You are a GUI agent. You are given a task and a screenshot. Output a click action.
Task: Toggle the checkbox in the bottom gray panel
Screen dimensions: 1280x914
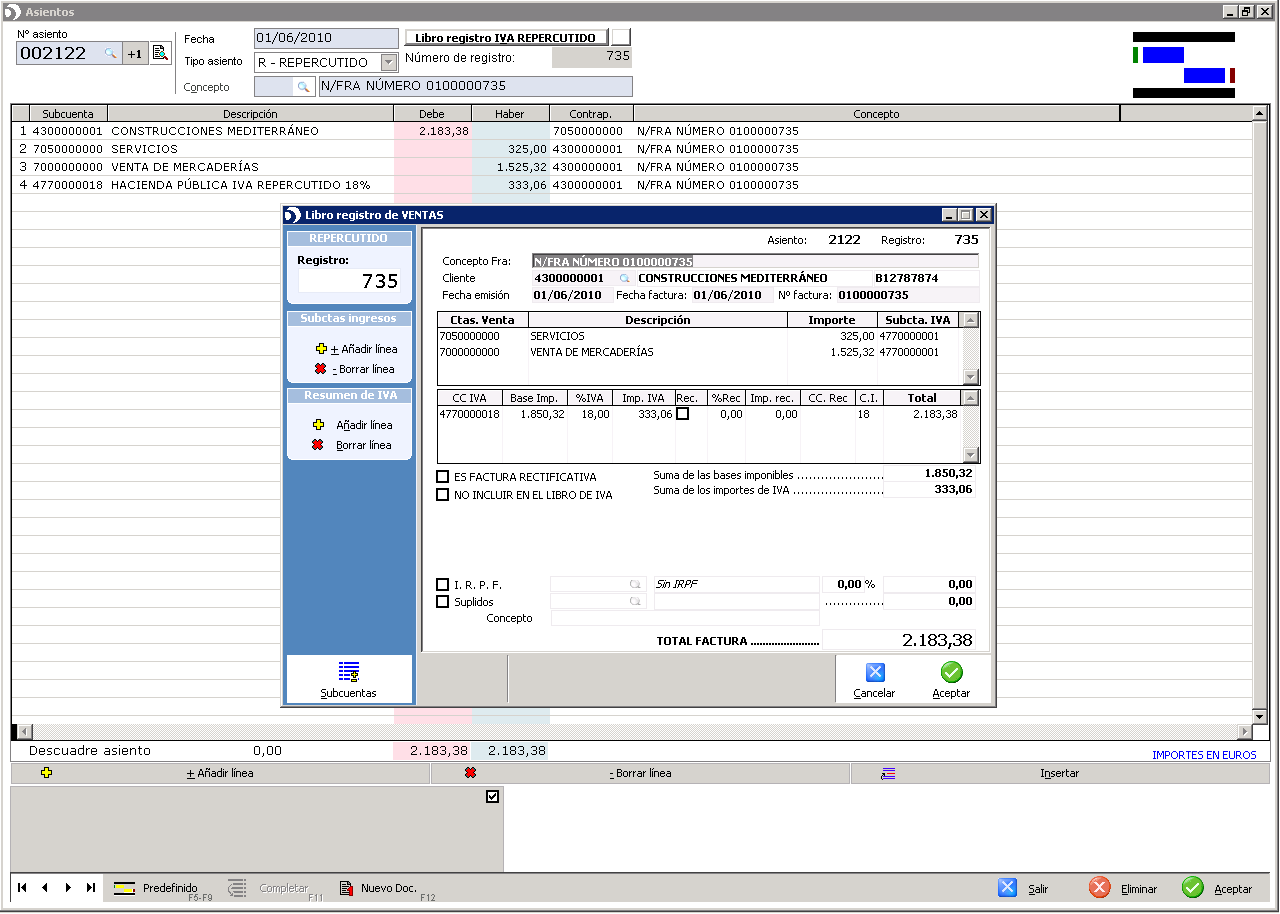pos(492,797)
